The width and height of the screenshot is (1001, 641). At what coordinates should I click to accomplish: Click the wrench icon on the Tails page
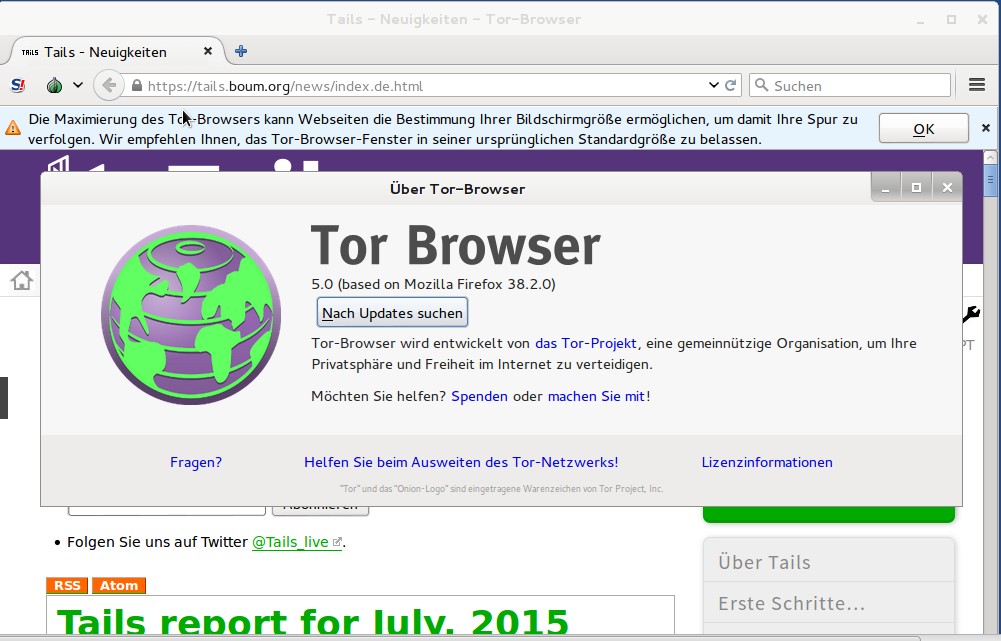972,313
